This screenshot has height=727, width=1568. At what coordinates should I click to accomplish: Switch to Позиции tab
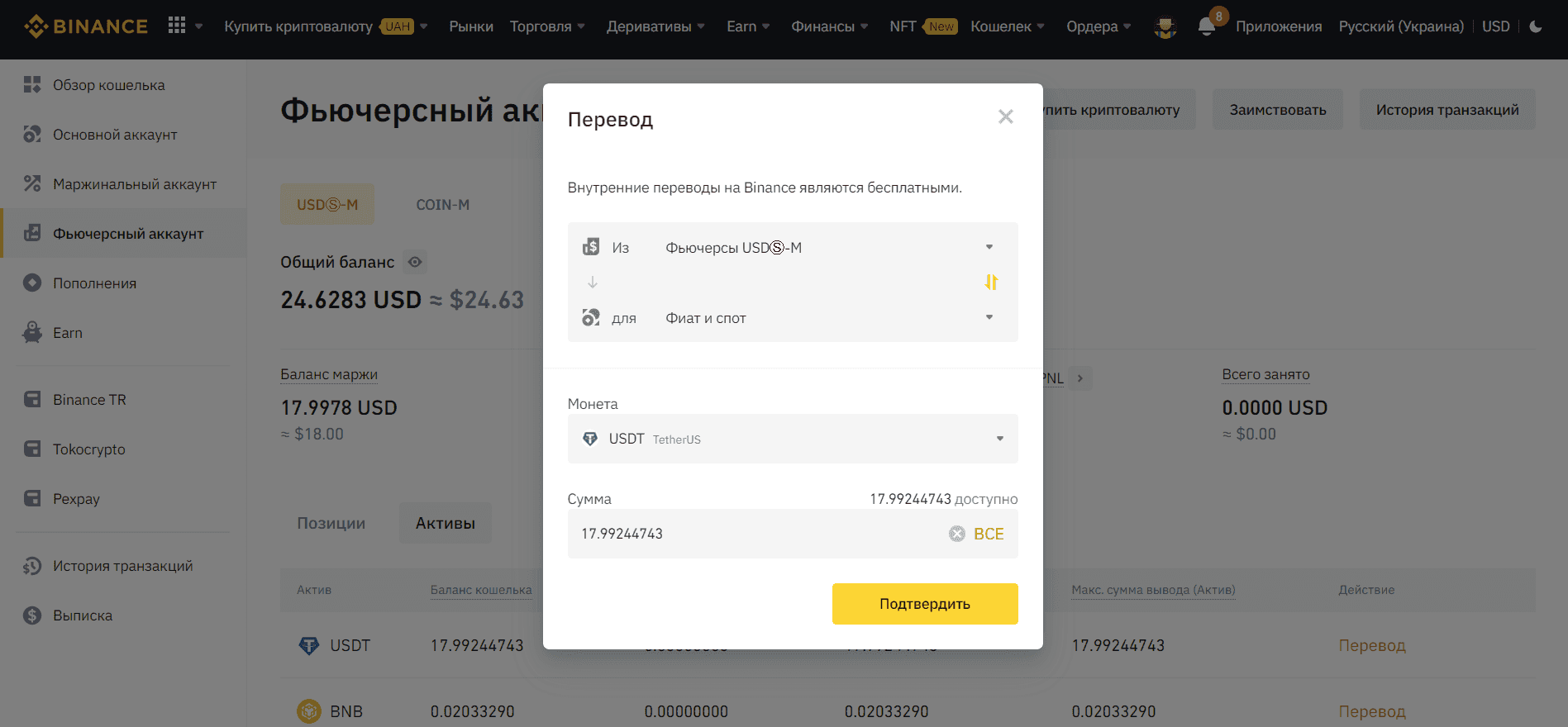[x=331, y=523]
